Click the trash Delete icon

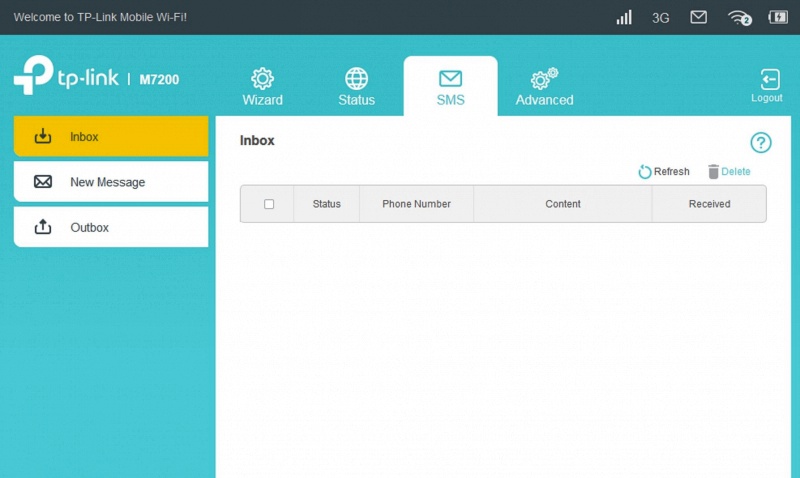point(713,172)
